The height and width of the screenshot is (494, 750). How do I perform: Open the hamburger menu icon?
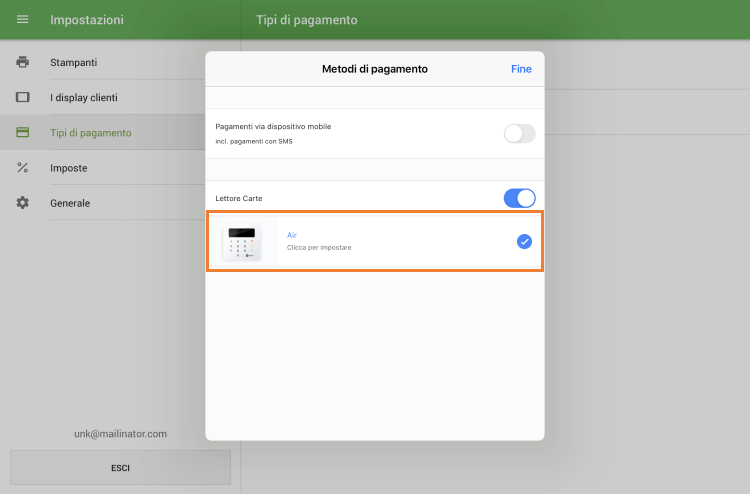coord(22,20)
